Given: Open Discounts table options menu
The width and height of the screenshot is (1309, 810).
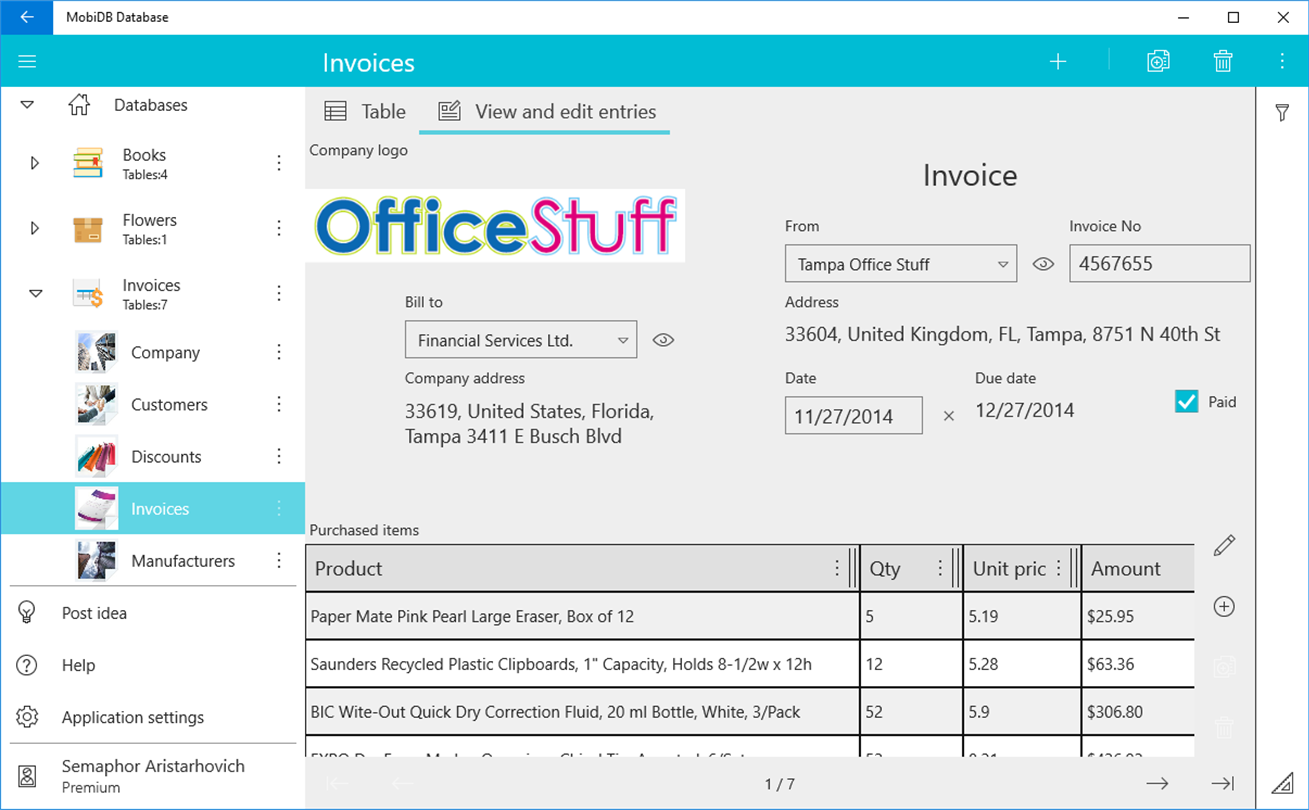Looking at the screenshot, I should (279, 456).
